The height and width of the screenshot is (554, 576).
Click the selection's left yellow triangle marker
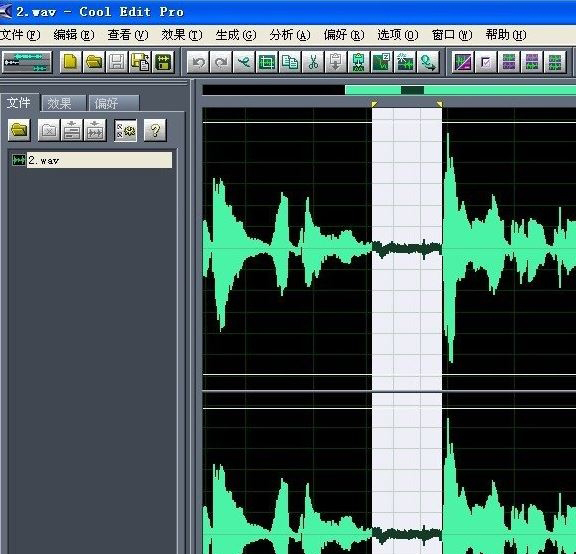[374, 104]
